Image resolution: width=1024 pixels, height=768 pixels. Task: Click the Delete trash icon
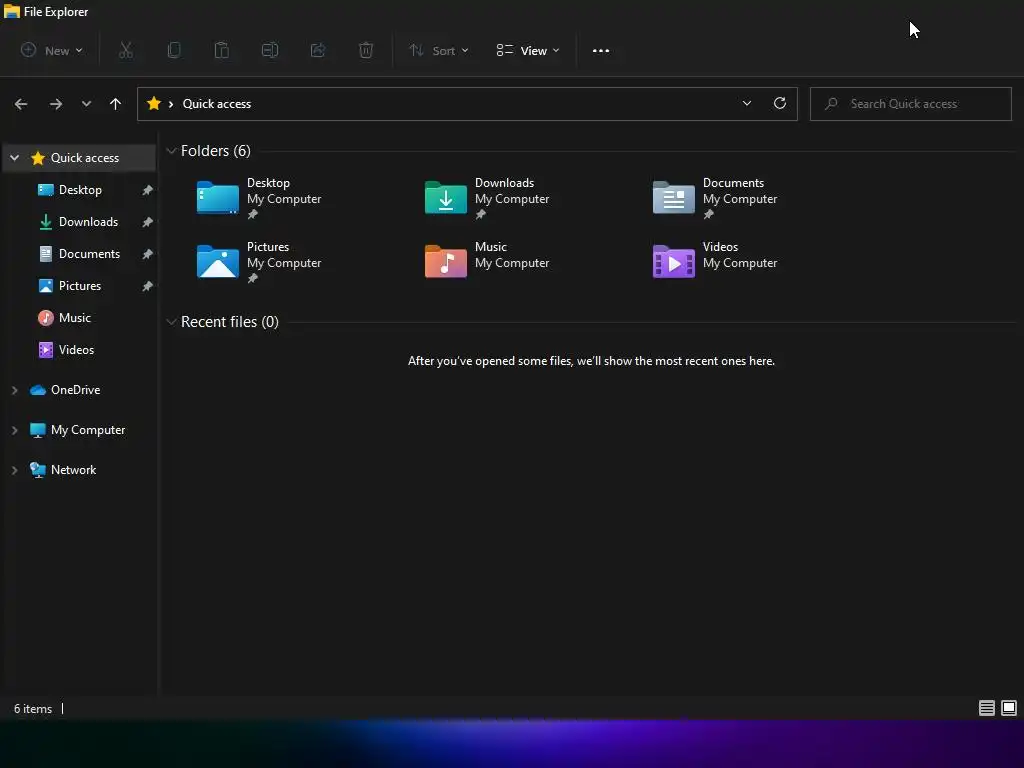tap(366, 50)
